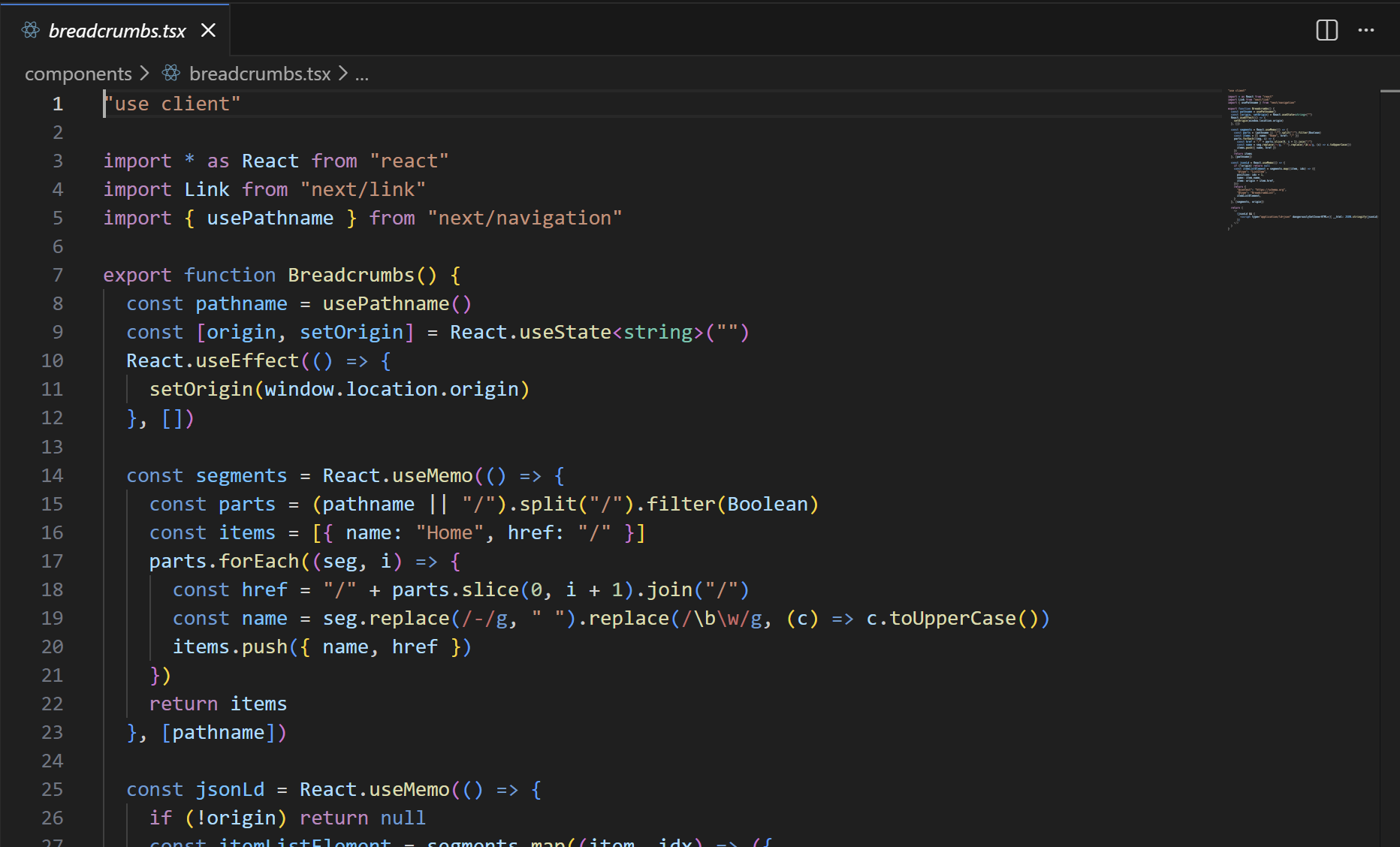Click line number 7 in the gutter

pyautogui.click(x=58, y=276)
